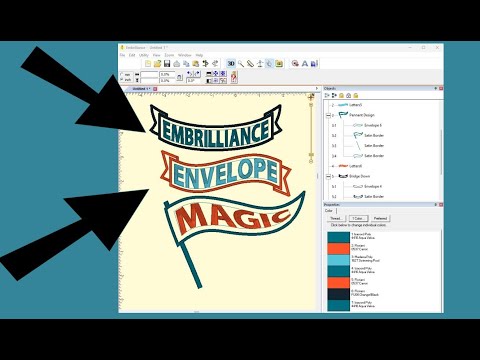Select Satin Border item 3.4
Viewport: 480px width, 360px height.
[374, 156]
